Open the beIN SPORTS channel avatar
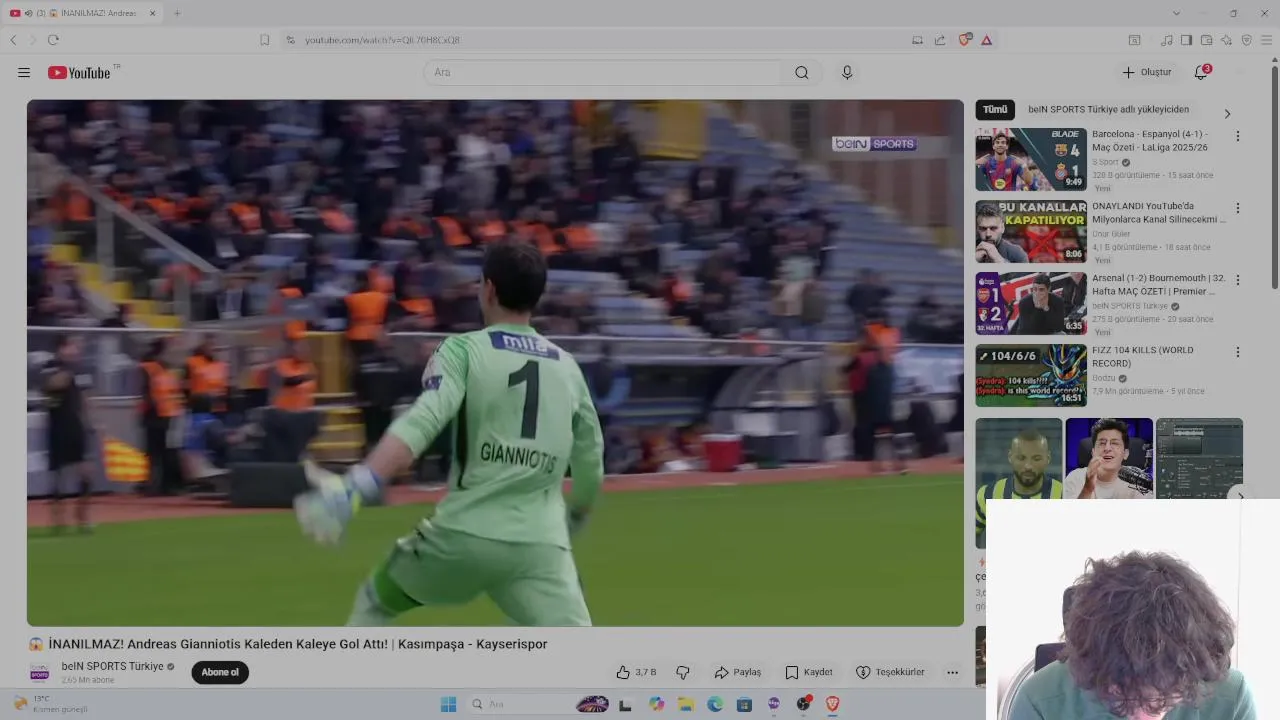Image resolution: width=1280 pixels, height=720 pixels. coord(39,672)
